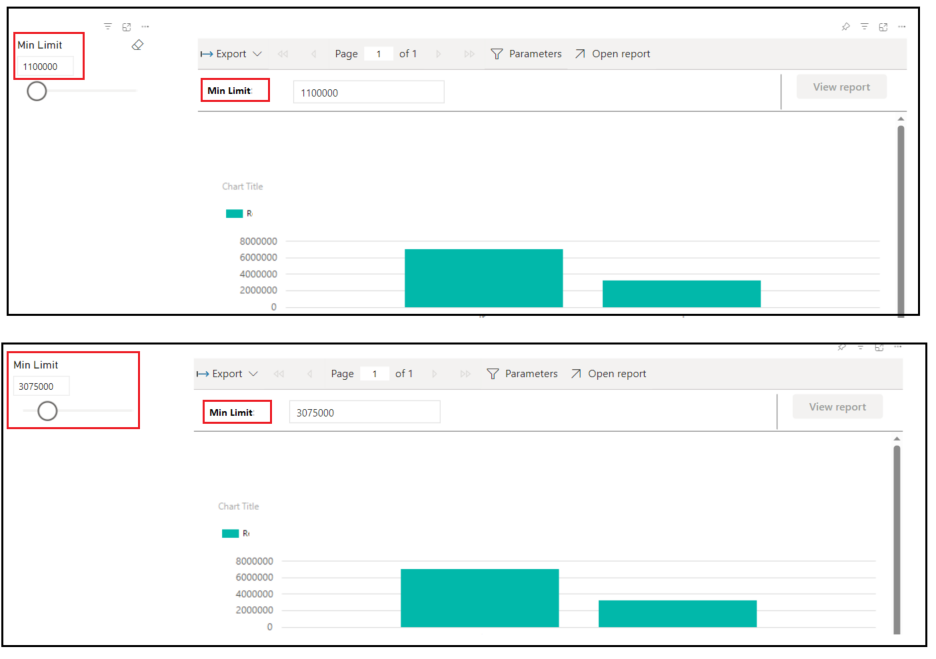Click page number box in 3075000 report toolbar

(374, 374)
